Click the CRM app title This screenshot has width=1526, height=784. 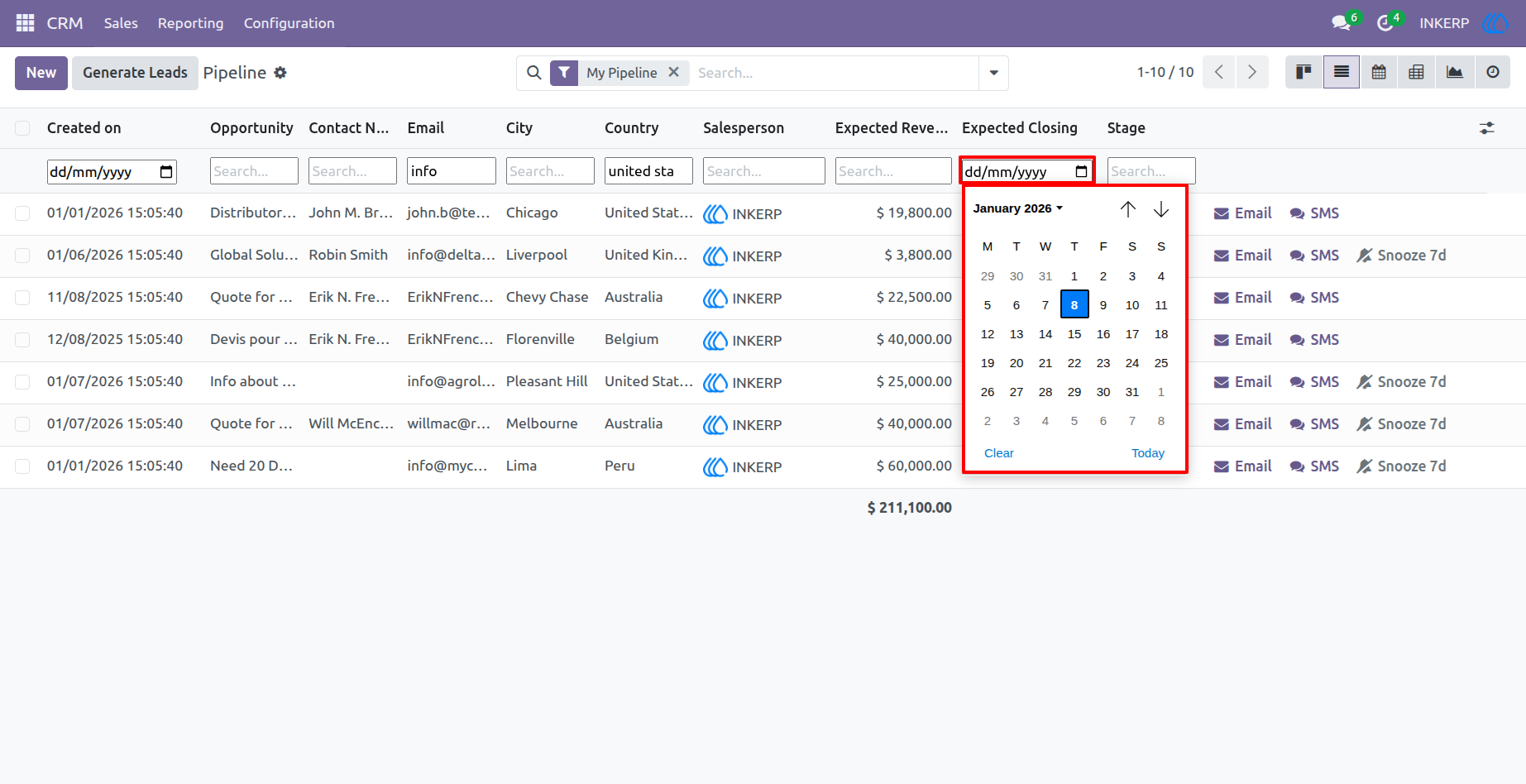click(x=65, y=23)
